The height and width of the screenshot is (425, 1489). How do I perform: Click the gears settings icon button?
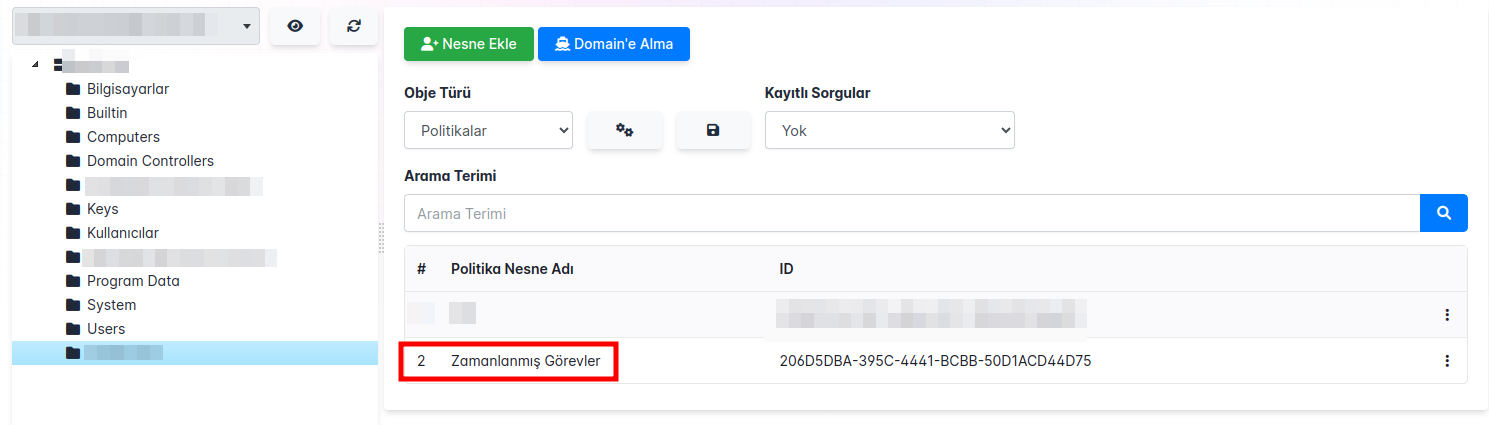click(625, 130)
